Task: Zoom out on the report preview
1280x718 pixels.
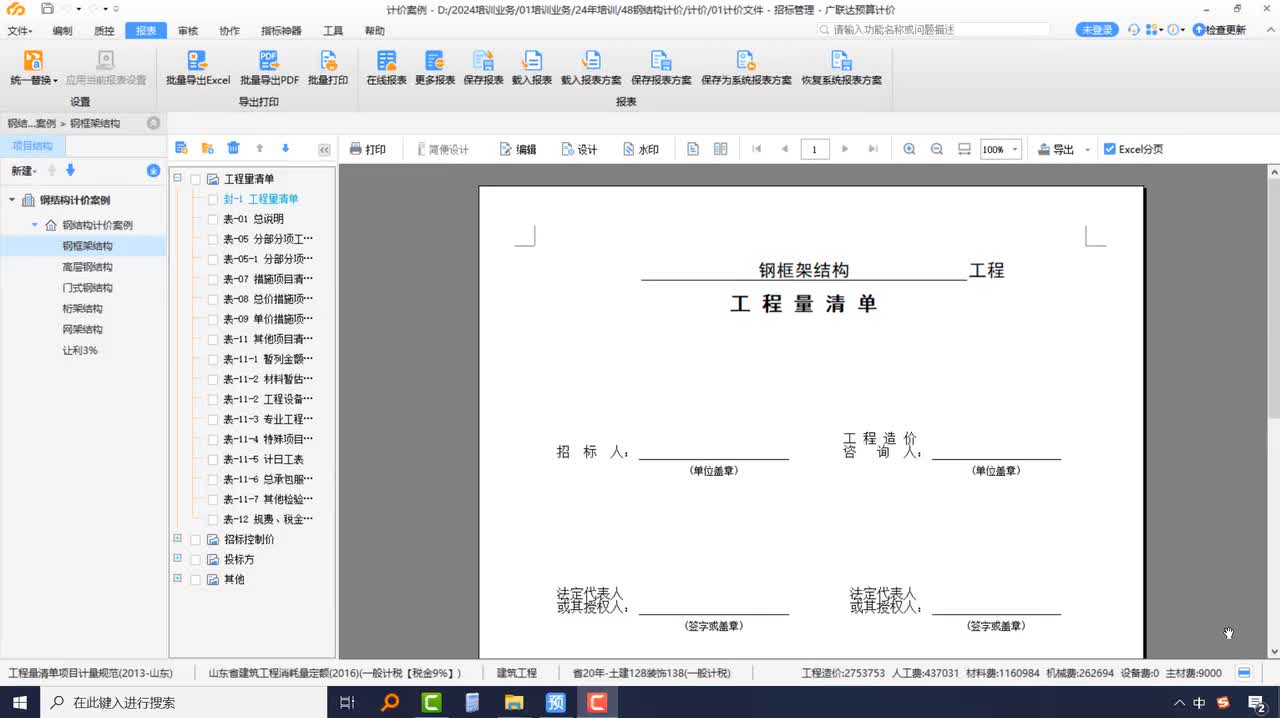Action: (937, 149)
